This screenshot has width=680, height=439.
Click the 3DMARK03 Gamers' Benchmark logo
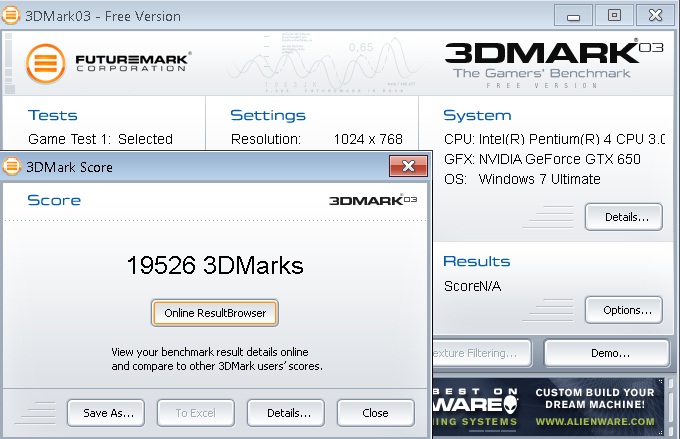pos(554,64)
